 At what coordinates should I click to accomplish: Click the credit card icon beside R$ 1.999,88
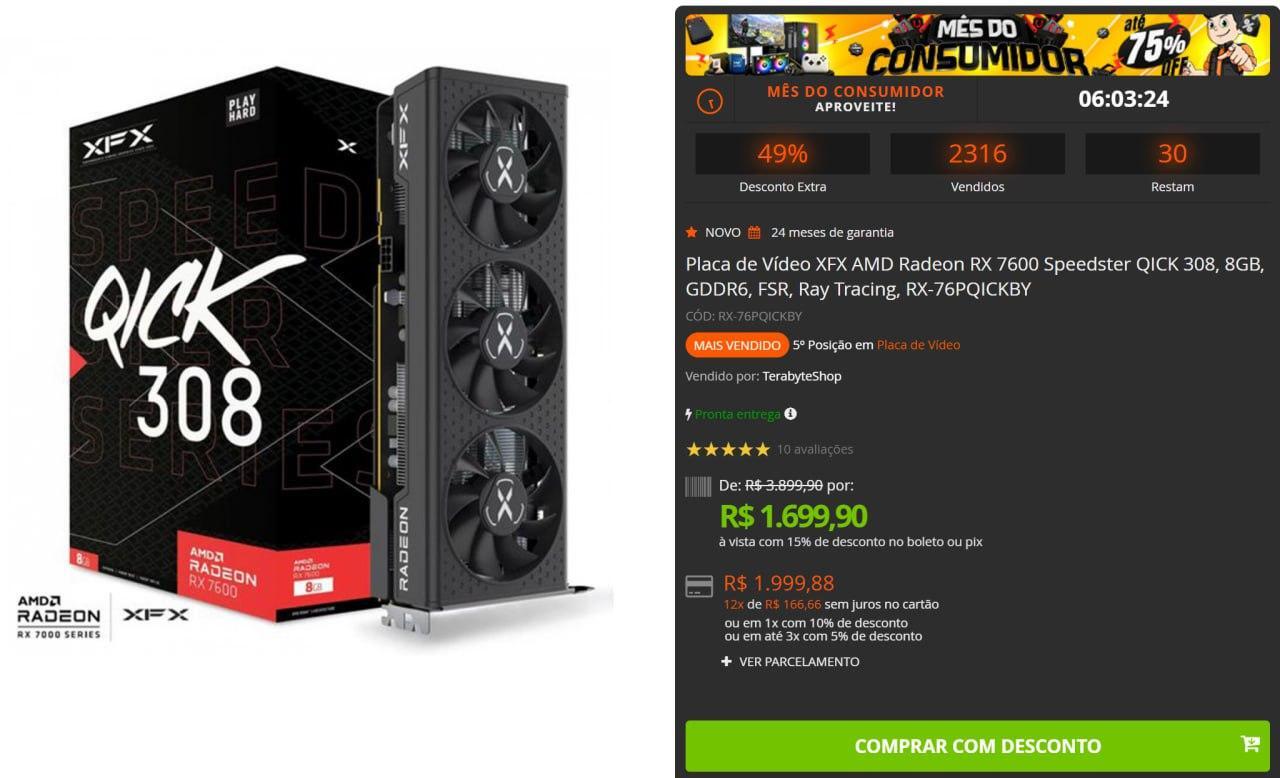(699, 587)
